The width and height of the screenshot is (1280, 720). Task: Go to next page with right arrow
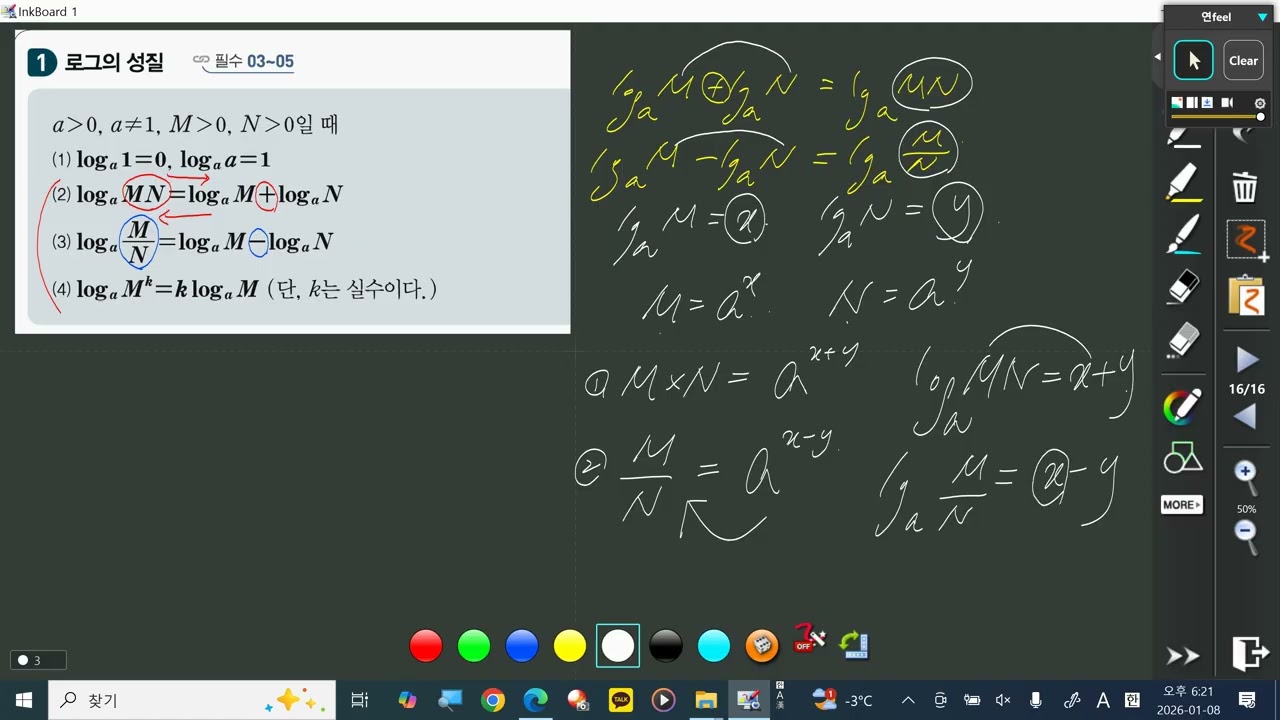[1246, 359]
